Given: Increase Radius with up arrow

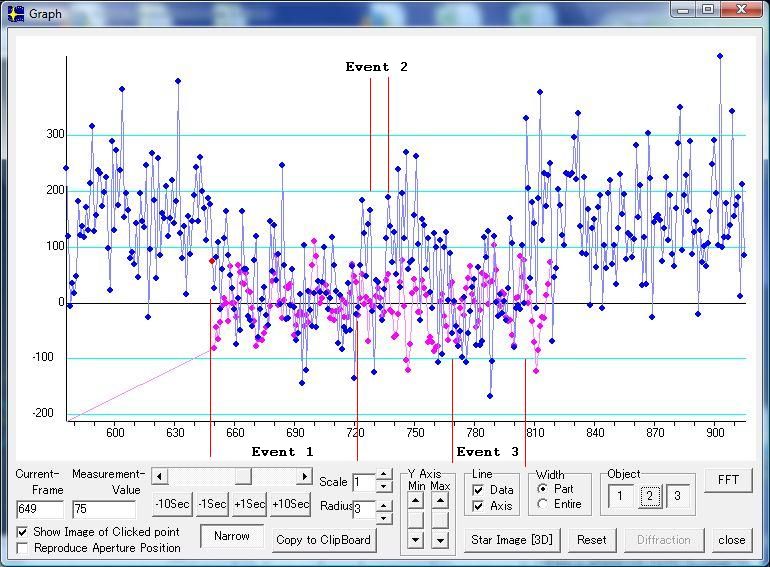Looking at the screenshot, I should 384,506.
